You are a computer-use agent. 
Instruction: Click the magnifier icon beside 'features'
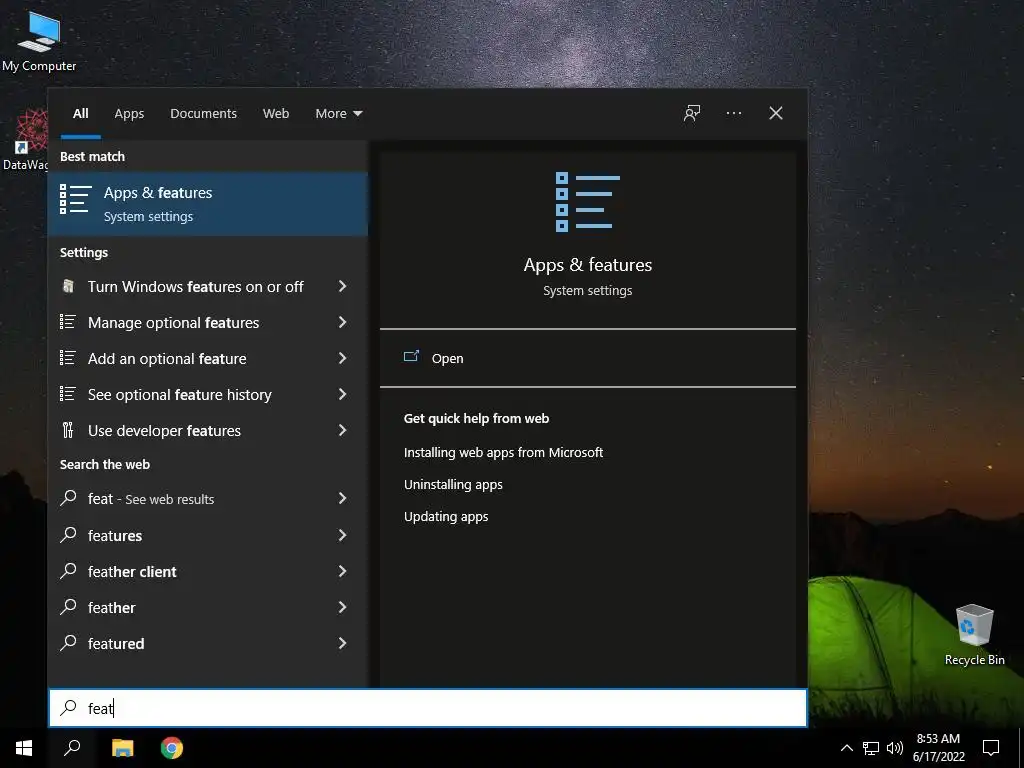click(x=68, y=534)
